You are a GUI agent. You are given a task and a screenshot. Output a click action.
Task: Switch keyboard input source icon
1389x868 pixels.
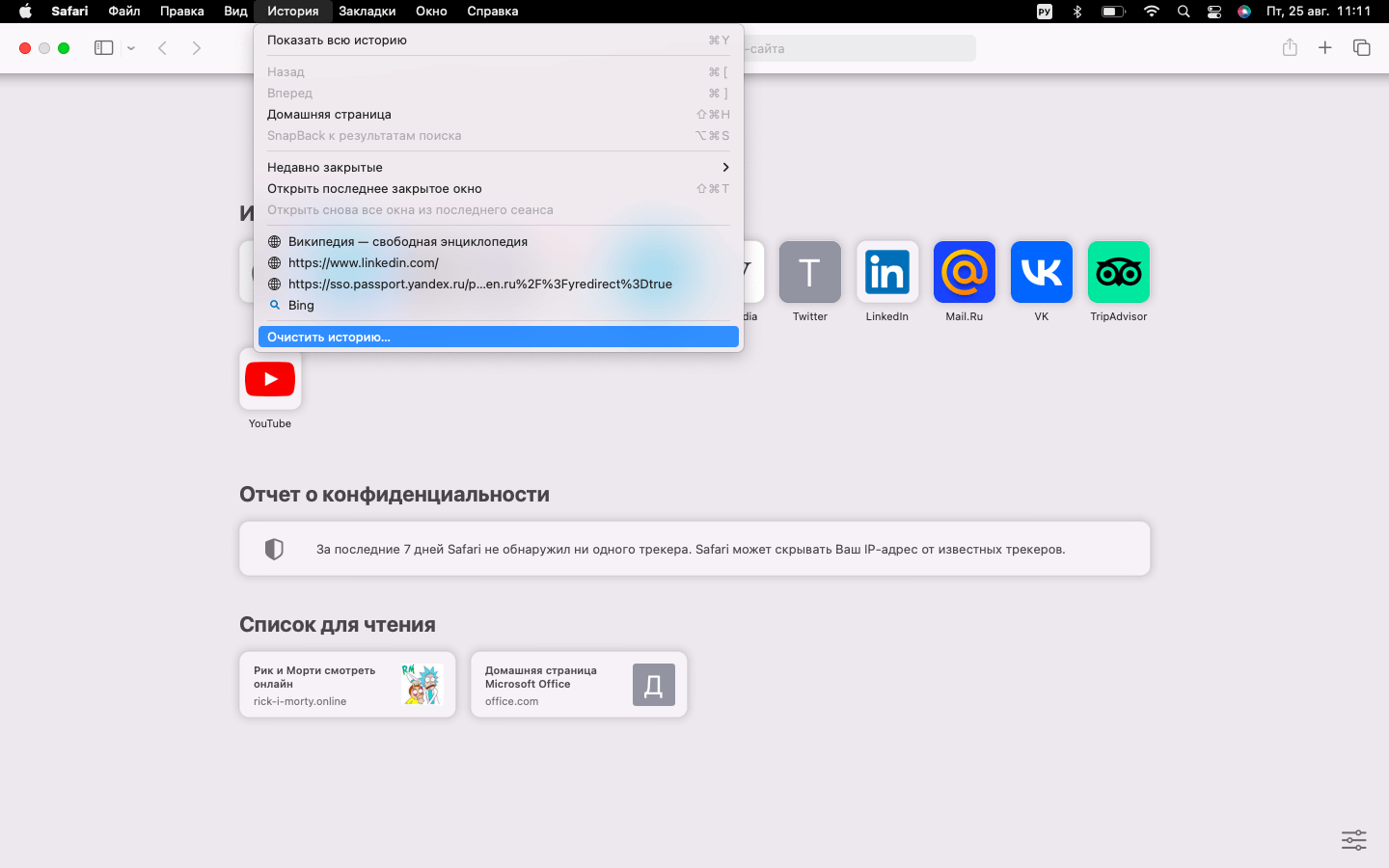1045,12
